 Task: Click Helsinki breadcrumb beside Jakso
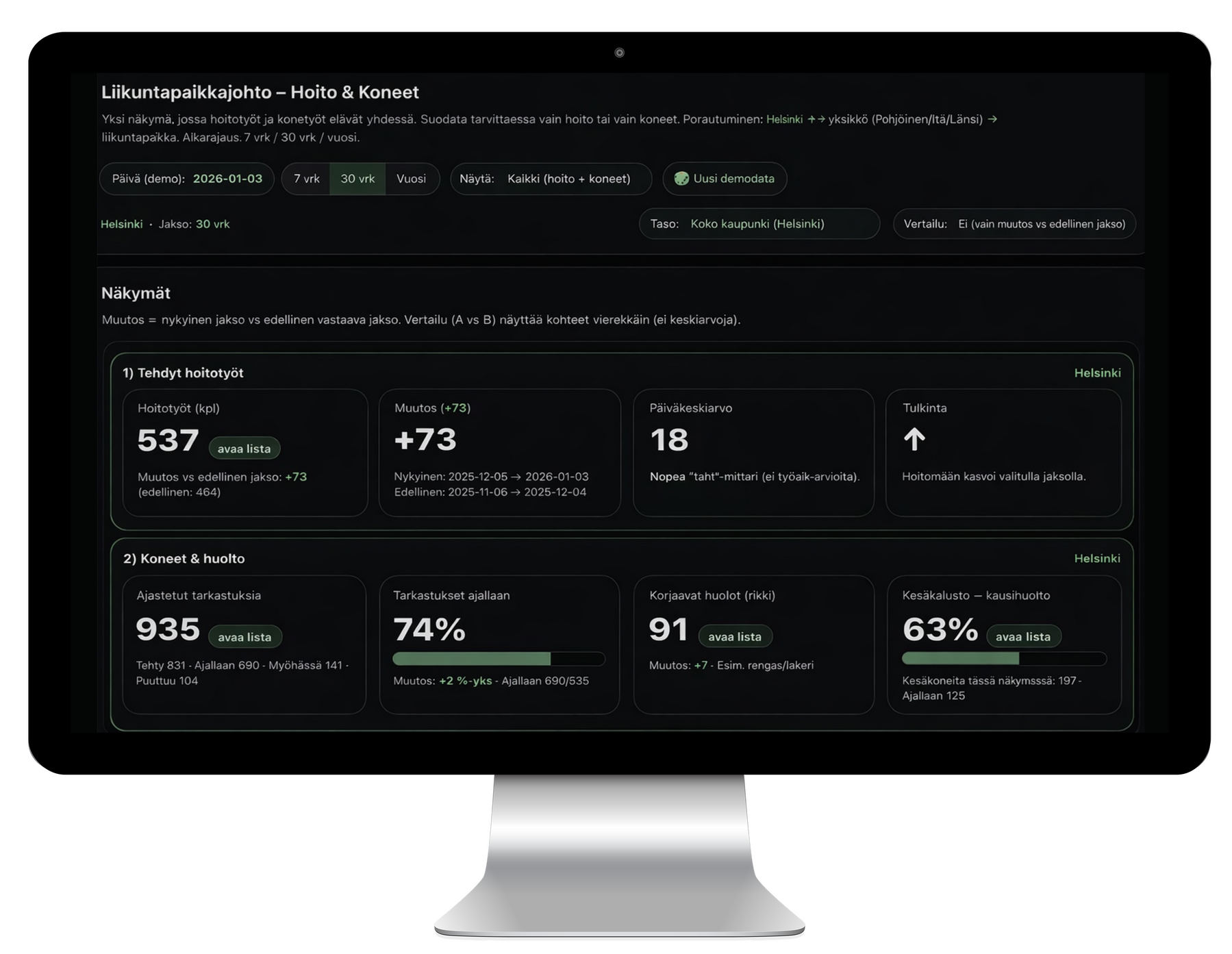122,224
